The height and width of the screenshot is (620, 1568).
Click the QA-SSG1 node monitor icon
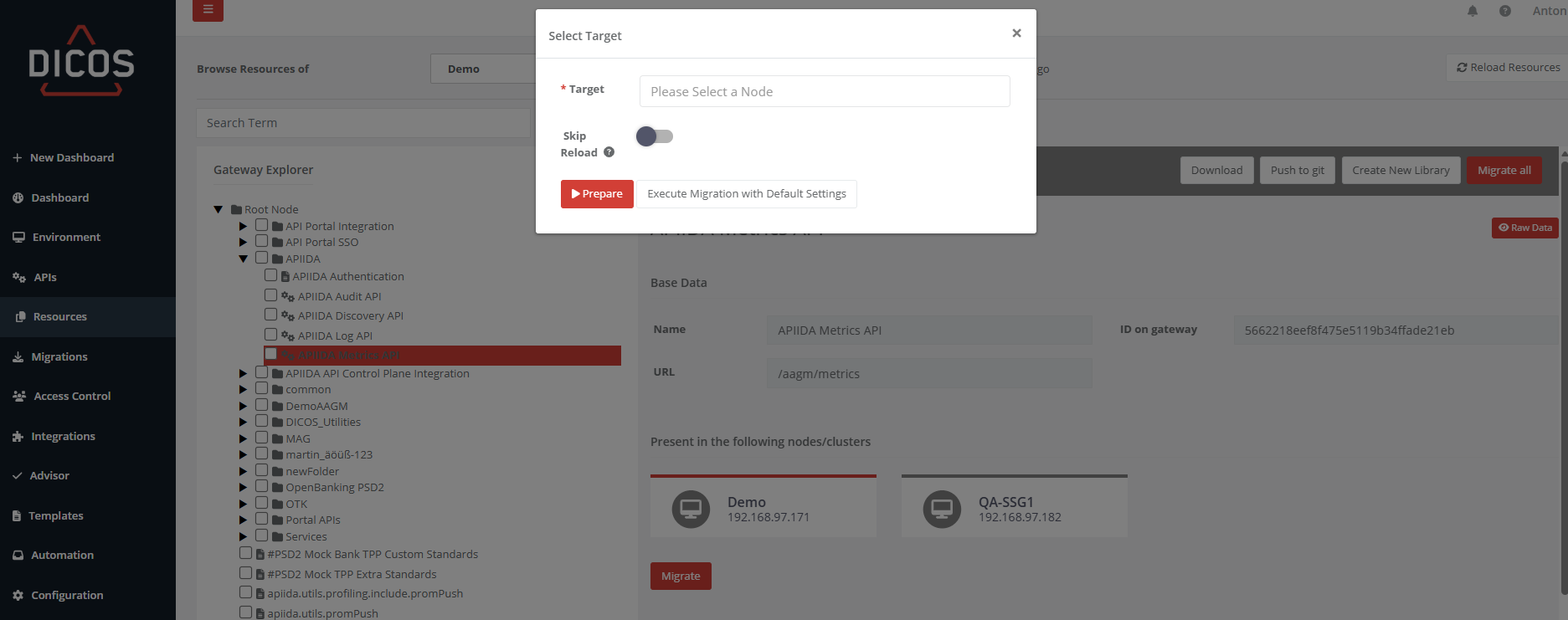pyautogui.click(x=942, y=509)
